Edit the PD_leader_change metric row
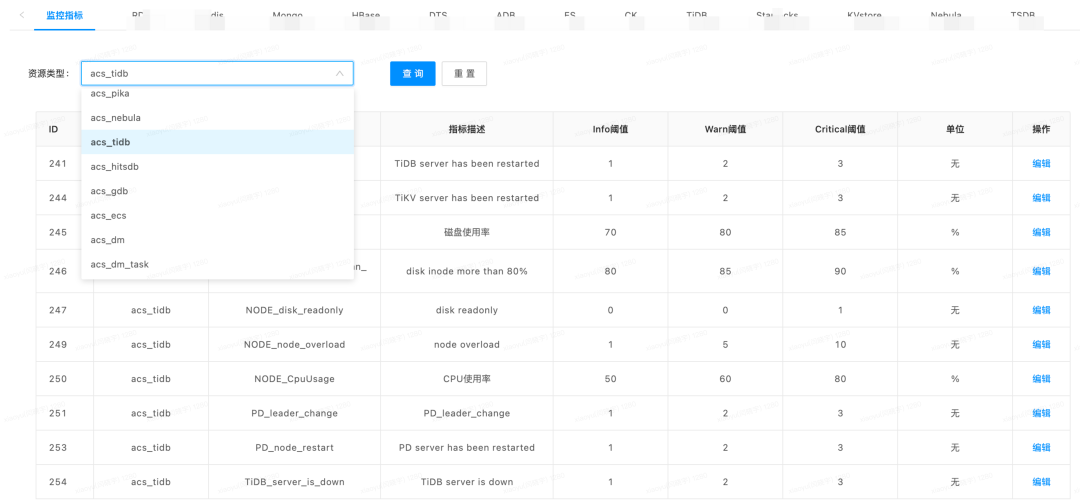The height and width of the screenshot is (503, 1080). pos(1041,413)
